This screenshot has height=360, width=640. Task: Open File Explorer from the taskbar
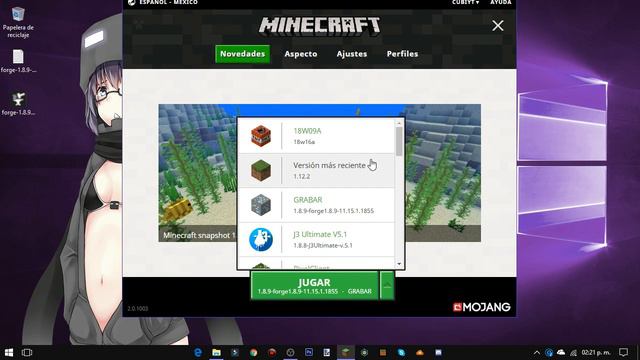tap(216, 352)
